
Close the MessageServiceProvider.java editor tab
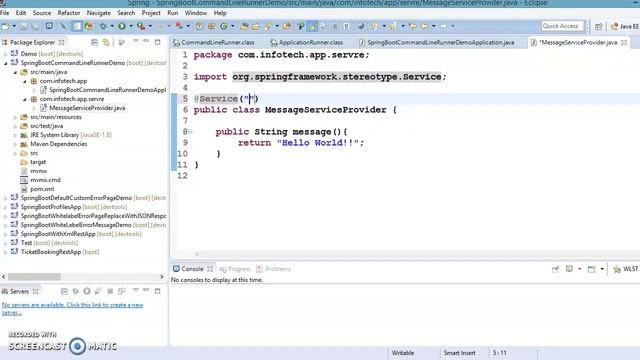(x=624, y=42)
